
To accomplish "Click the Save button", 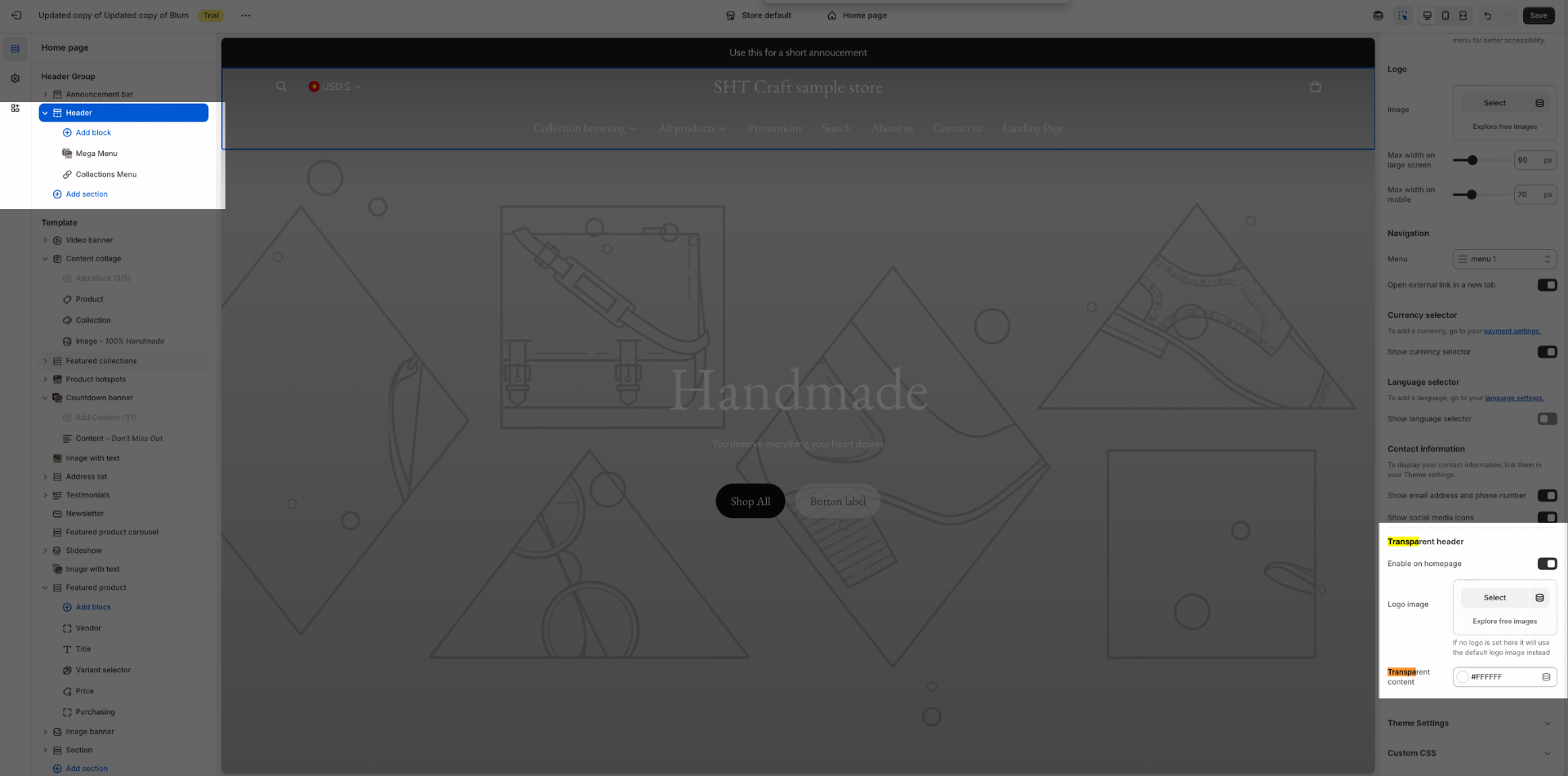I will click(1538, 16).
